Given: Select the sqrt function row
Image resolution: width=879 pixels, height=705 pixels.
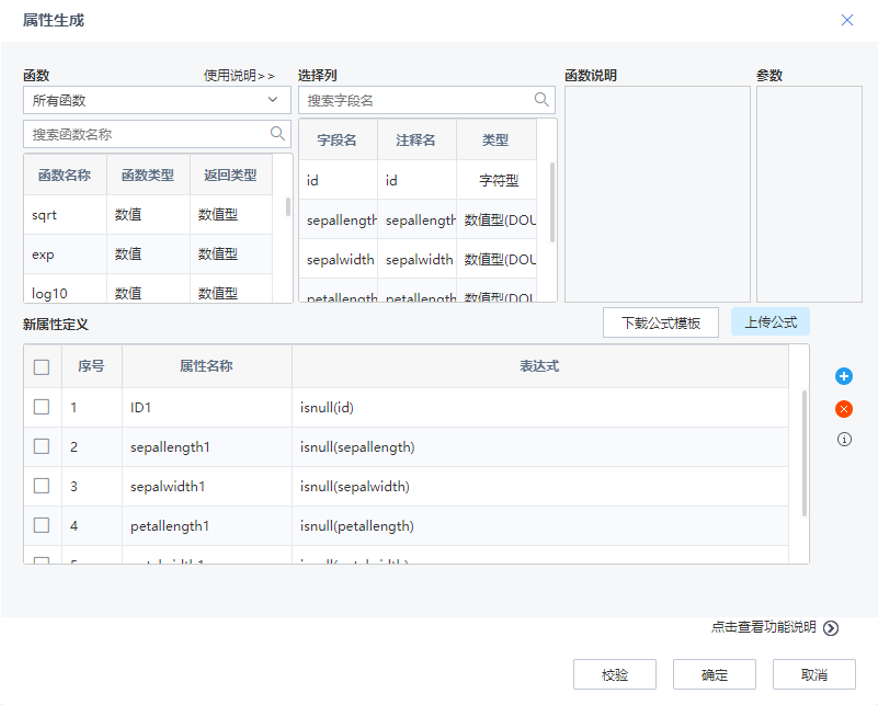Looking at the screenshot, I should click(65, 214).
